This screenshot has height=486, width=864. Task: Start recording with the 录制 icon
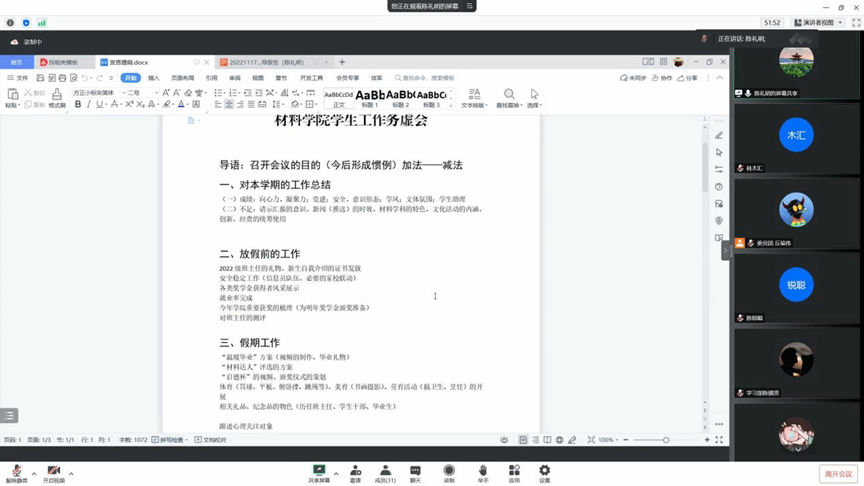(x=449, y=470)
